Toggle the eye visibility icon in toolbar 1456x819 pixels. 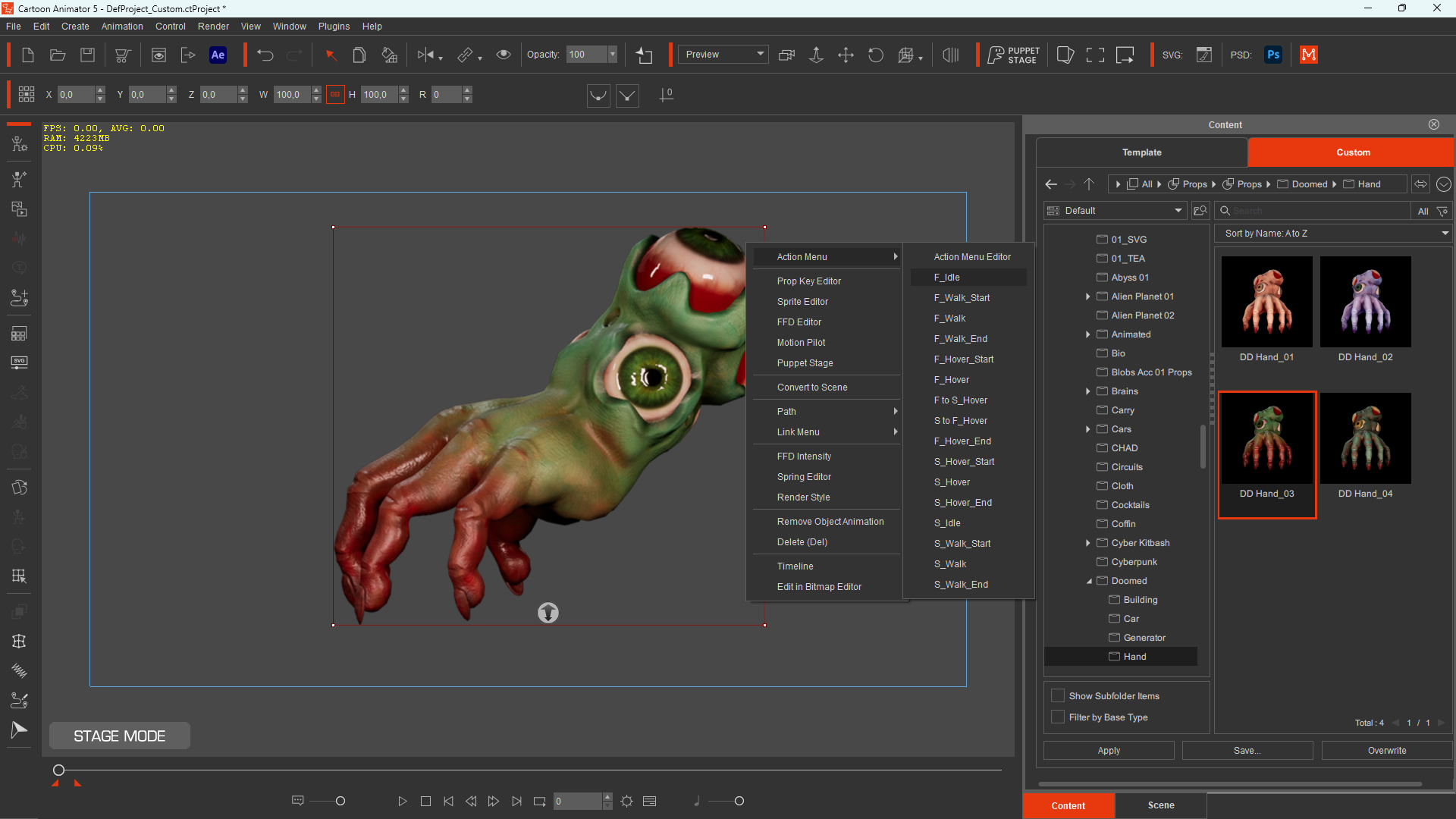(503, 55)
